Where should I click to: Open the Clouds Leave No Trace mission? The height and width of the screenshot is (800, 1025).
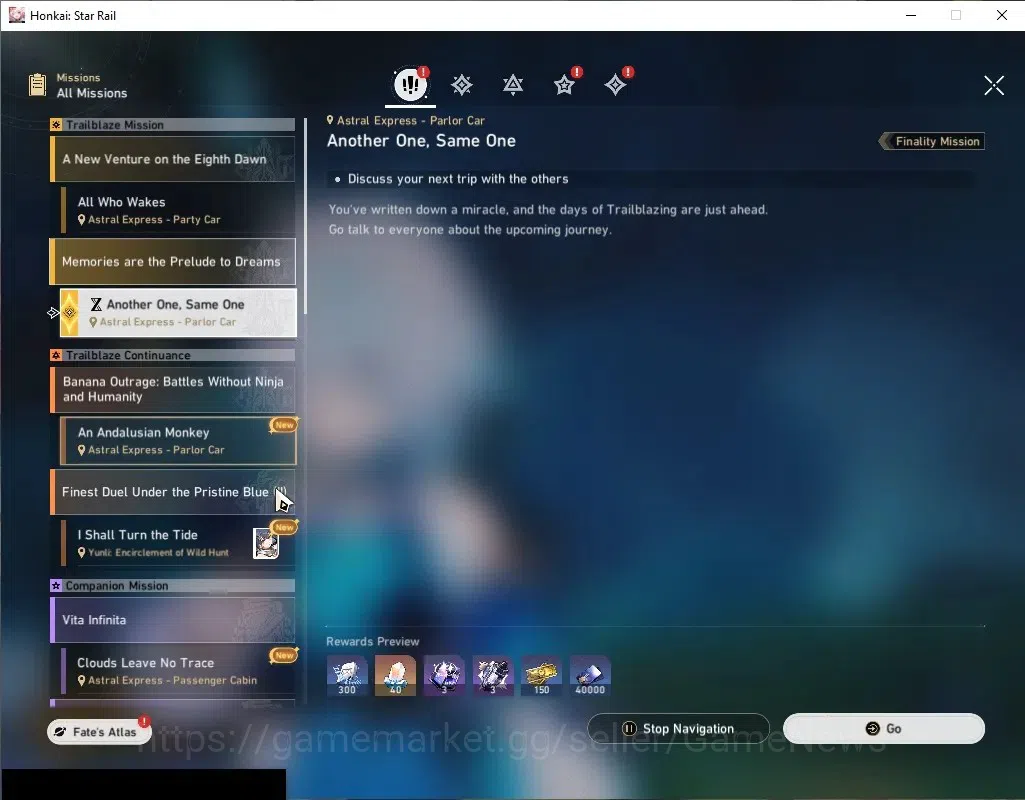[x=178, y=671]
